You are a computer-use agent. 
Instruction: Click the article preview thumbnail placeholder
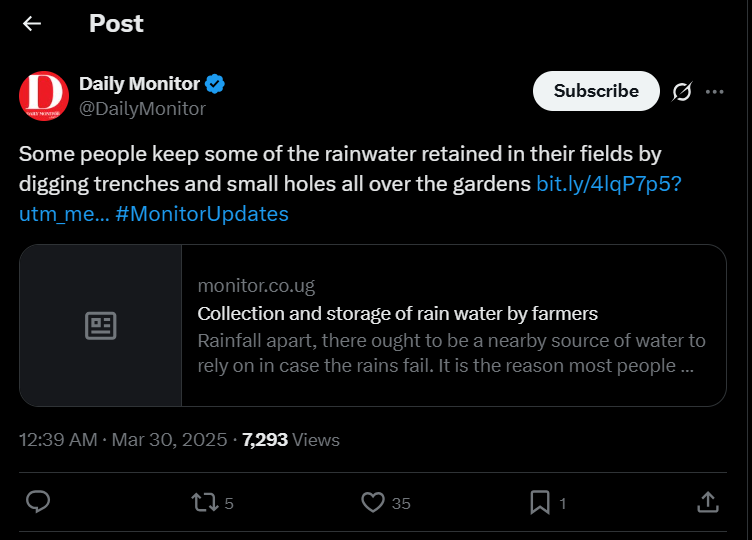pyautogui.click(x=101, y=325)
